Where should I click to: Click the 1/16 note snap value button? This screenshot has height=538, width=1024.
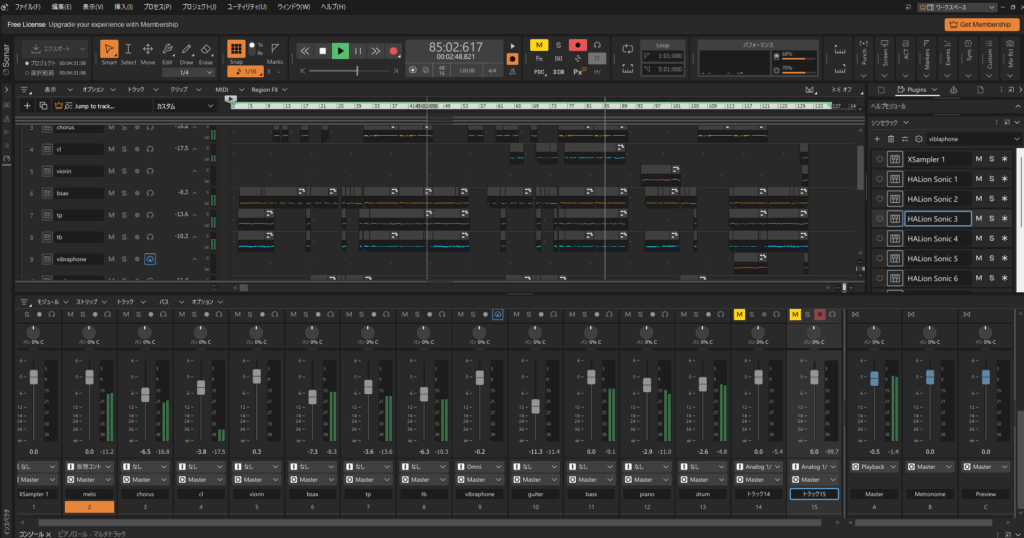click(x=246, y=71)
